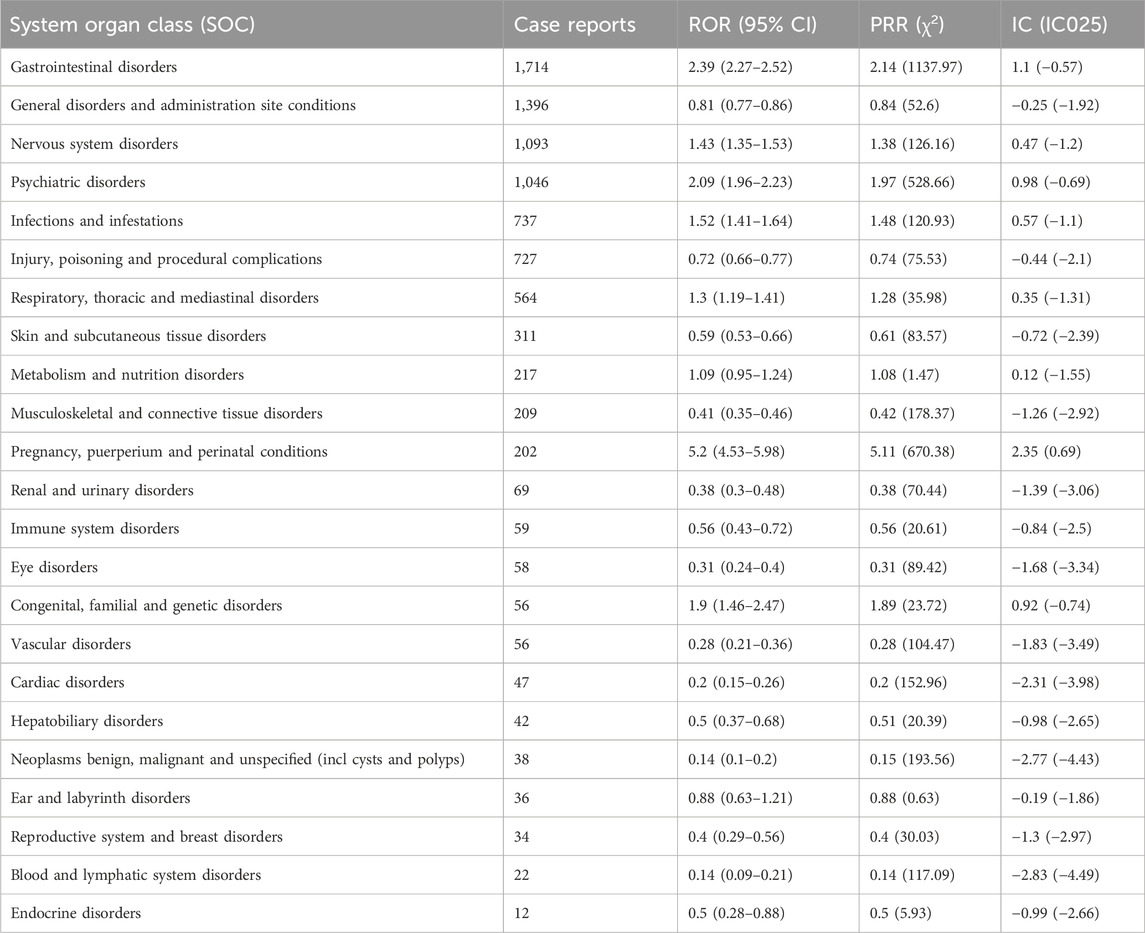Viewport: 1145px width, 933px height.
Task: Select 'Pregnancy, puerperium and perinatal conditions'
Action: point(169,451)
